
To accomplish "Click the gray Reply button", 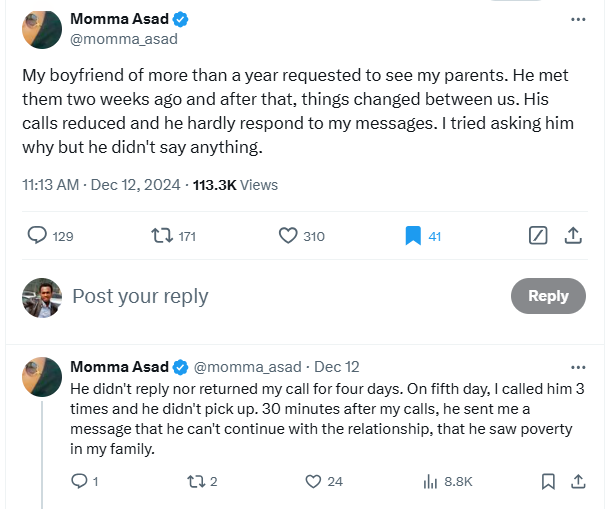I will coord(548,296).
